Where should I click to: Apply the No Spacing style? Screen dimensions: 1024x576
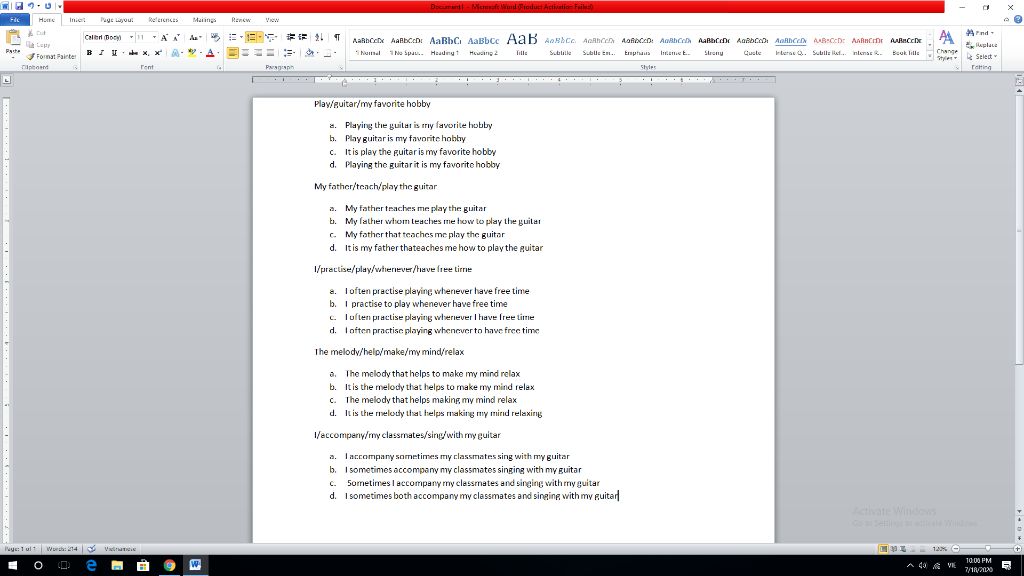[406, 45]
